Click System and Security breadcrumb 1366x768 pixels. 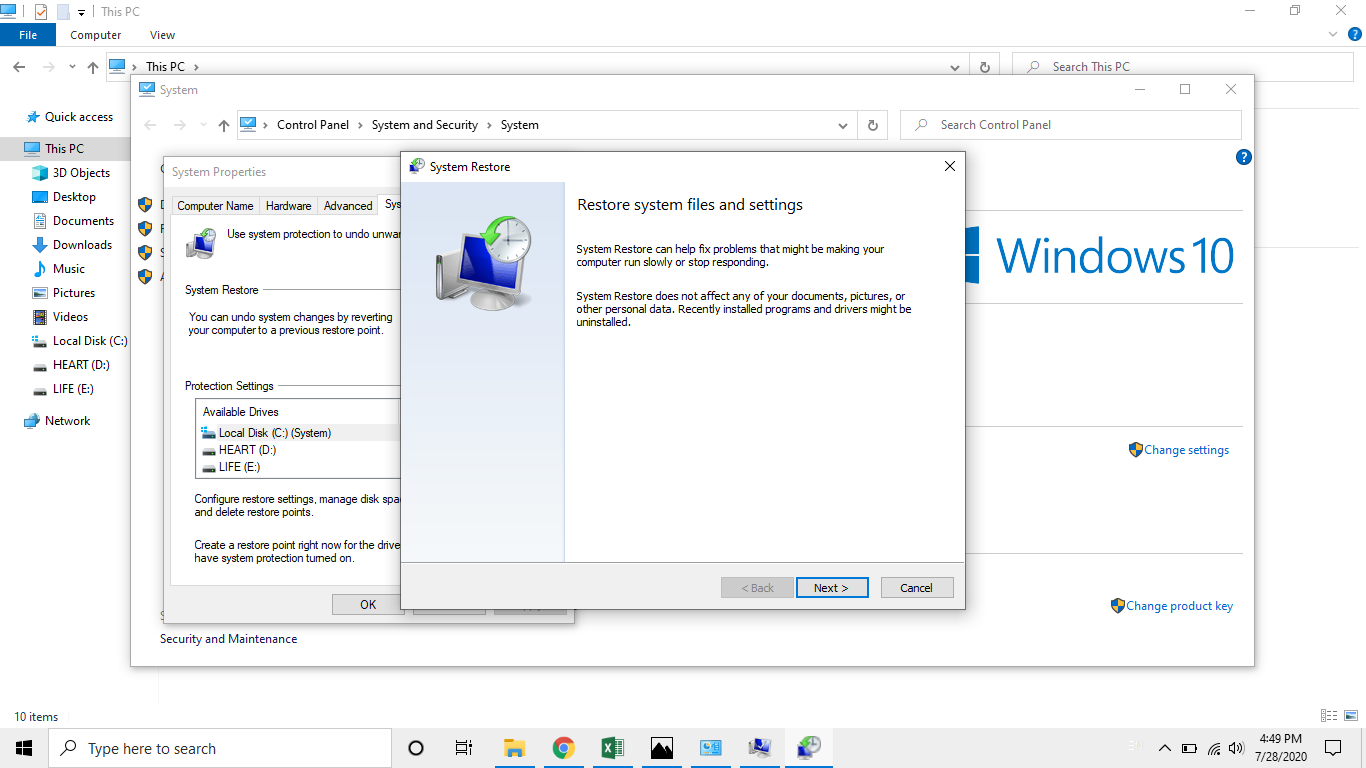click(x=425, y=125)
